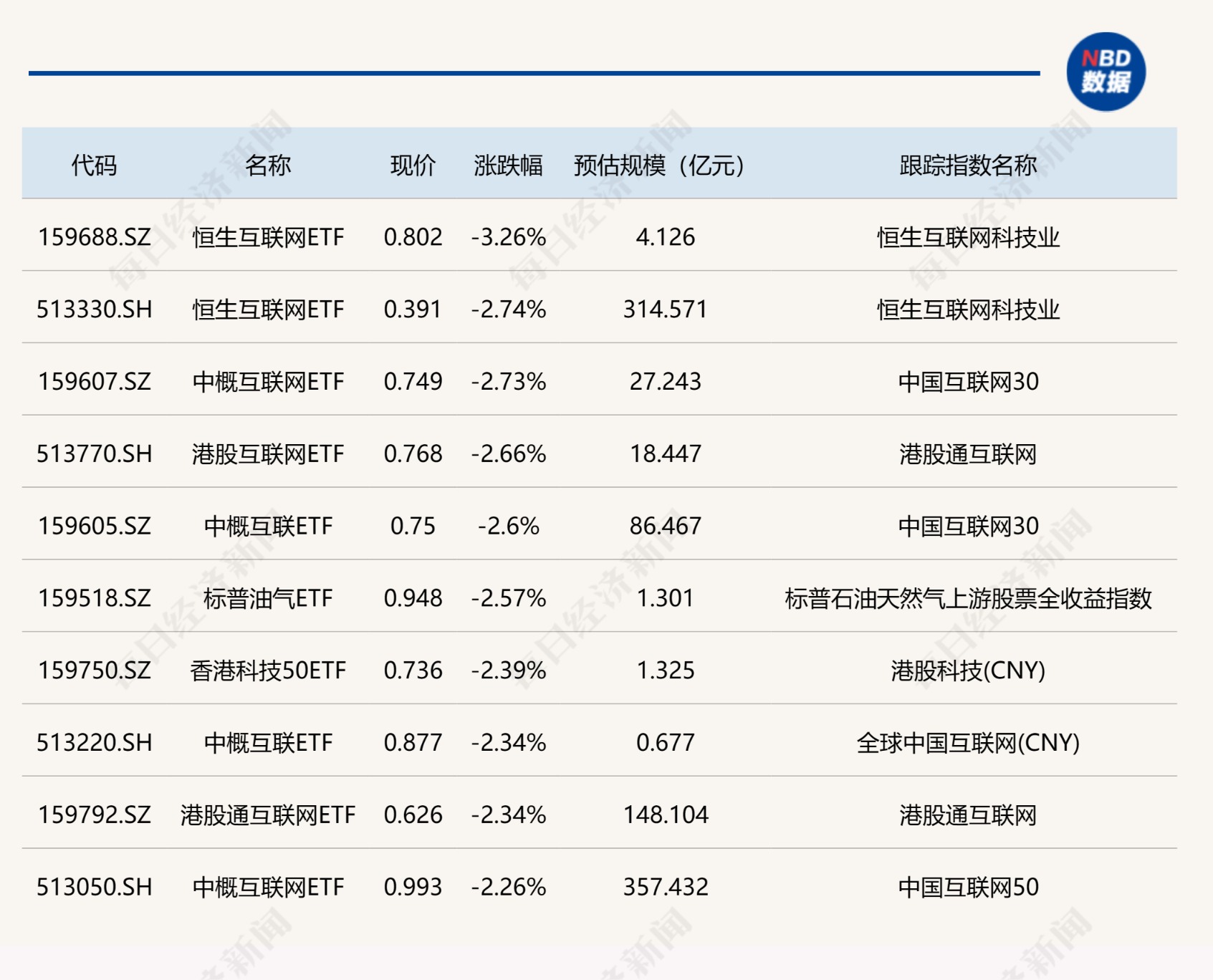
Task: Select the -3.26% change value
Action: click(x=507, y=236)
